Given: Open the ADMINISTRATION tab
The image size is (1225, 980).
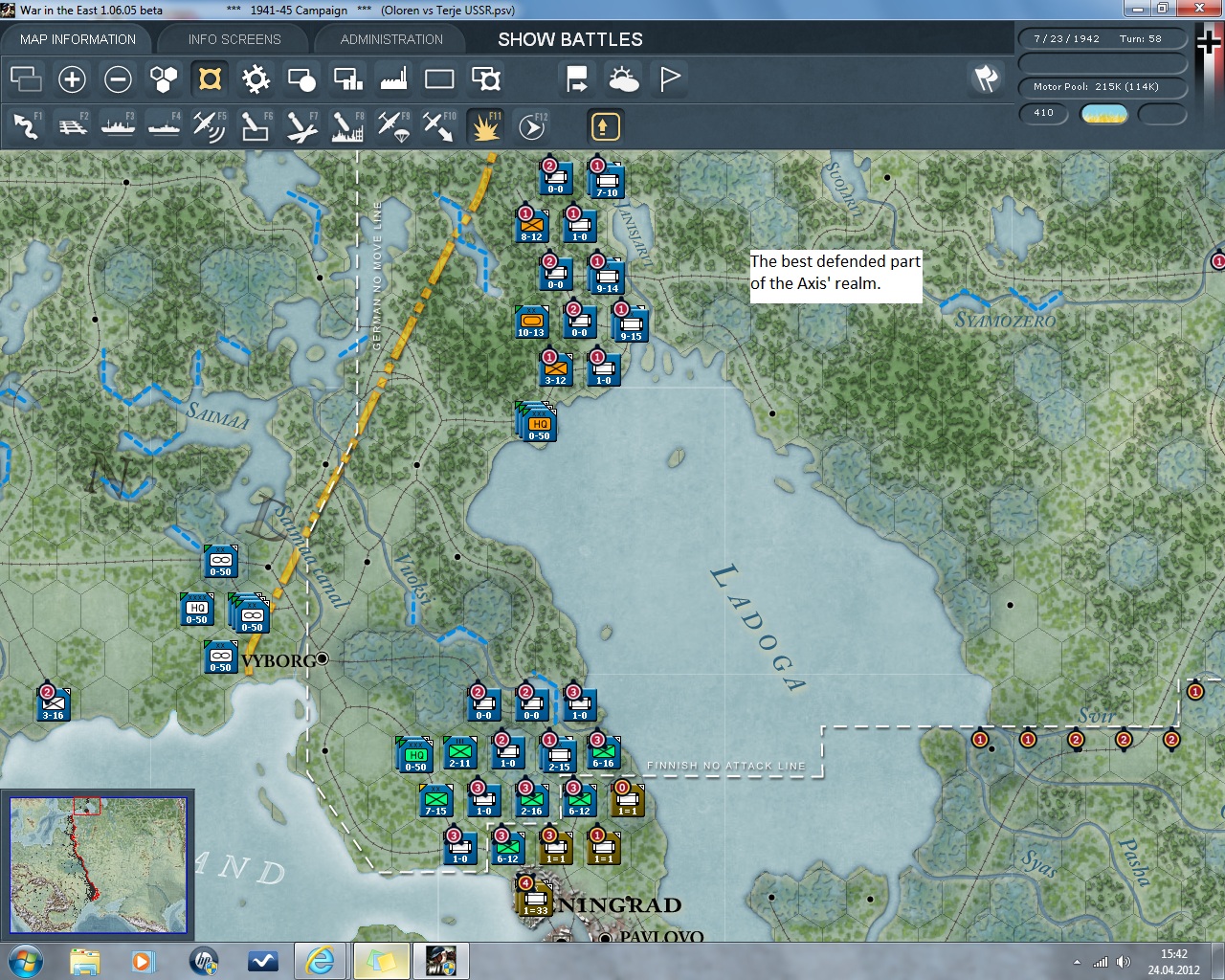Looking at the screenshot, I should [x=391, y=39].
